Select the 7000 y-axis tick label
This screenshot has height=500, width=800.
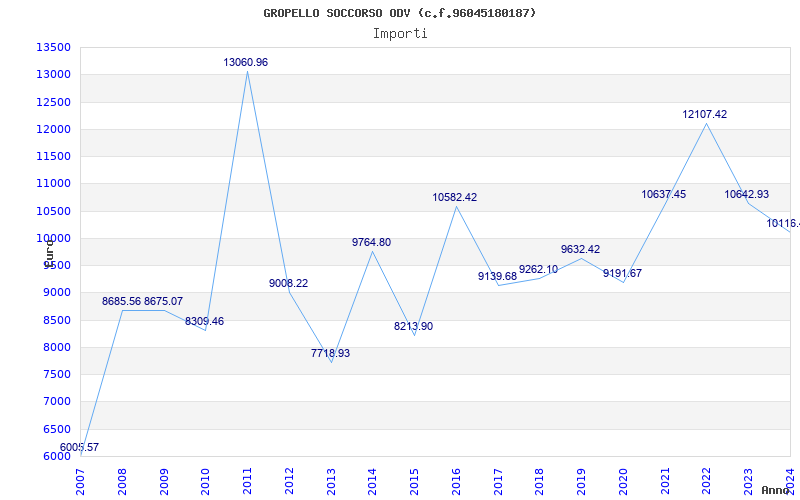tap(56, 402)
